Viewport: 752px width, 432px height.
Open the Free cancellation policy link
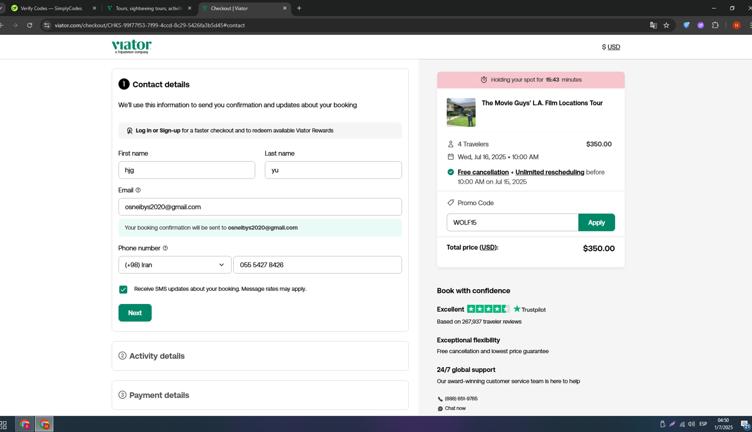click(483, 172)
